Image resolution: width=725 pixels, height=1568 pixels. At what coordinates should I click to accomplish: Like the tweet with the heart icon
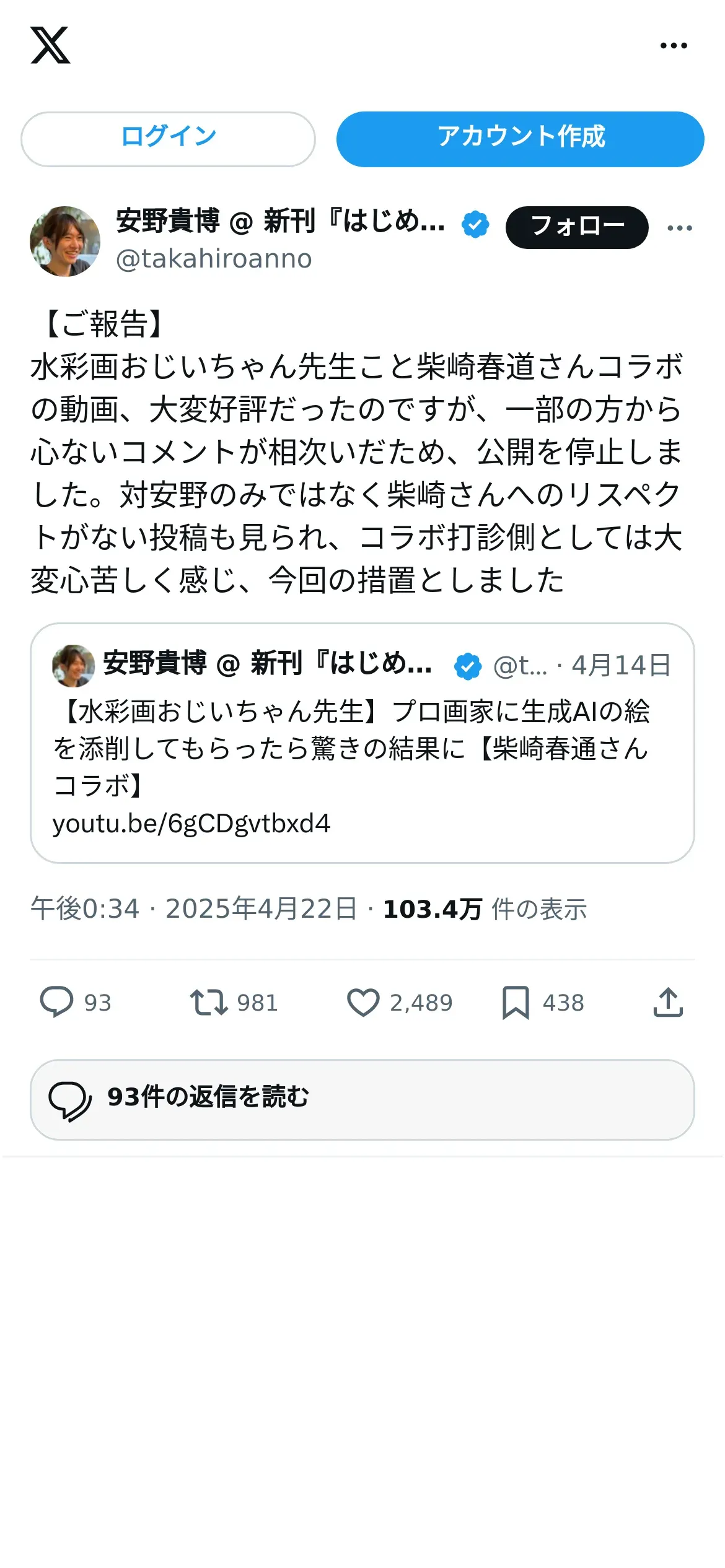363,1003
